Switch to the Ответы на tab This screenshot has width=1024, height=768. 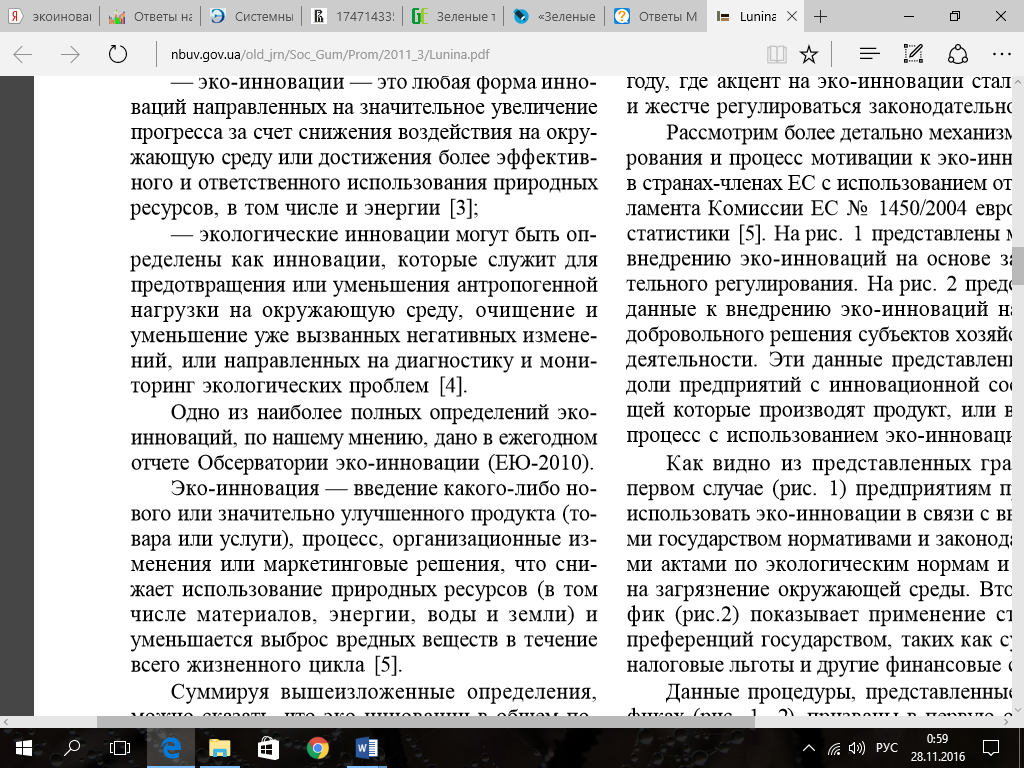coord(151,16)
